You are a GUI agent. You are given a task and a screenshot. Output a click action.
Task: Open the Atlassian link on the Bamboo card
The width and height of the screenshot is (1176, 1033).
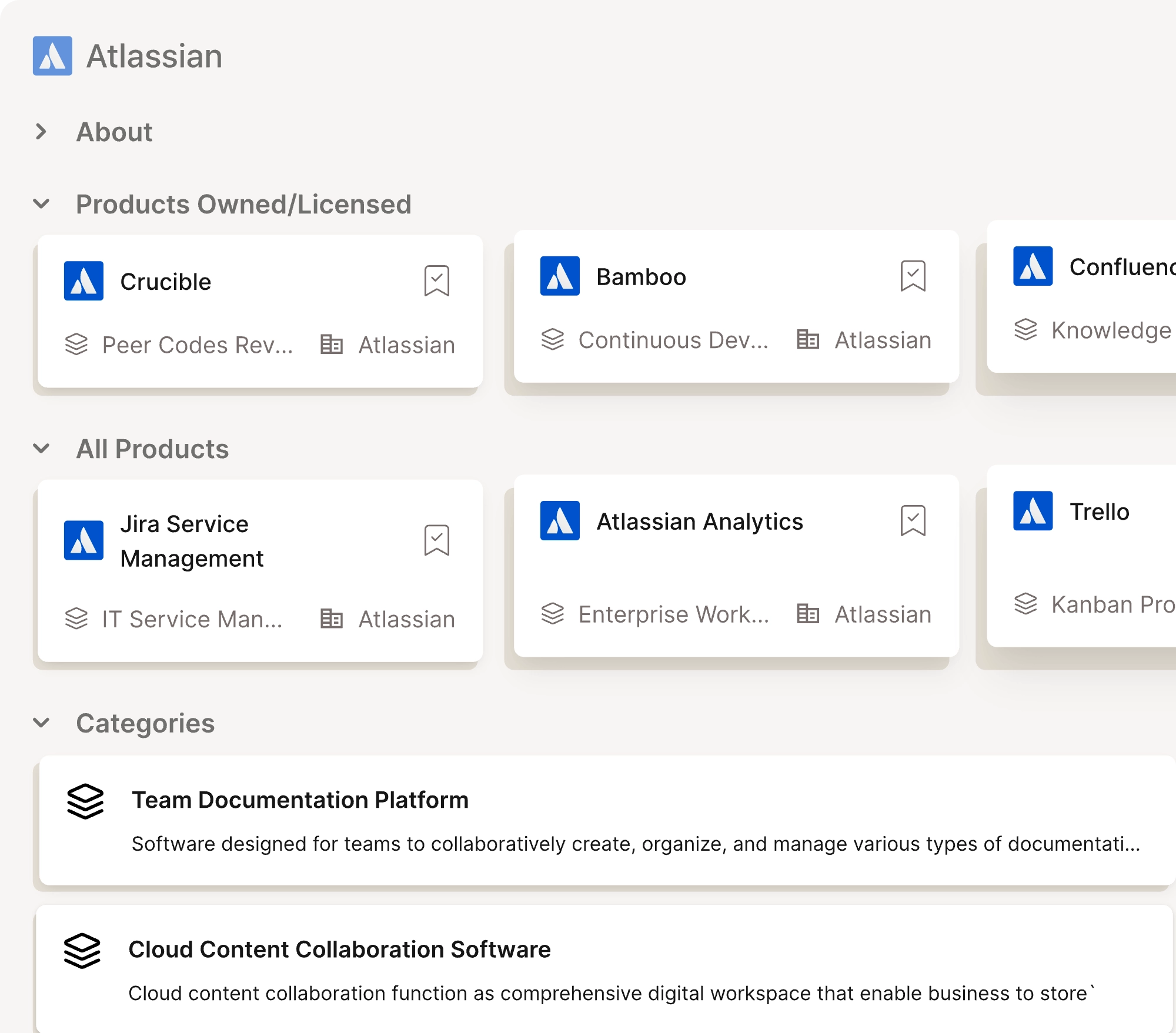[x=881, y=340]
